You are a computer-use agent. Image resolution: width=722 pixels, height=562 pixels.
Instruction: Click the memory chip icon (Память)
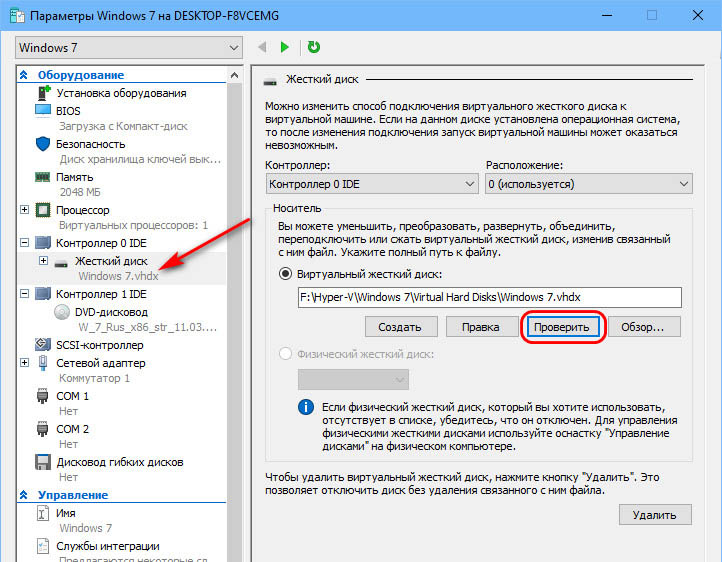tap(43, 177)
